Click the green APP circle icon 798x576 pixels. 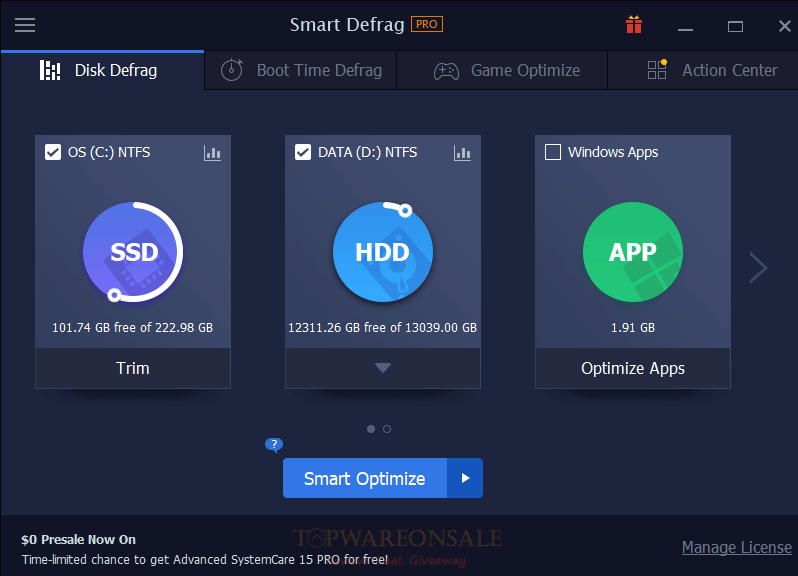[x=633, y=252]
